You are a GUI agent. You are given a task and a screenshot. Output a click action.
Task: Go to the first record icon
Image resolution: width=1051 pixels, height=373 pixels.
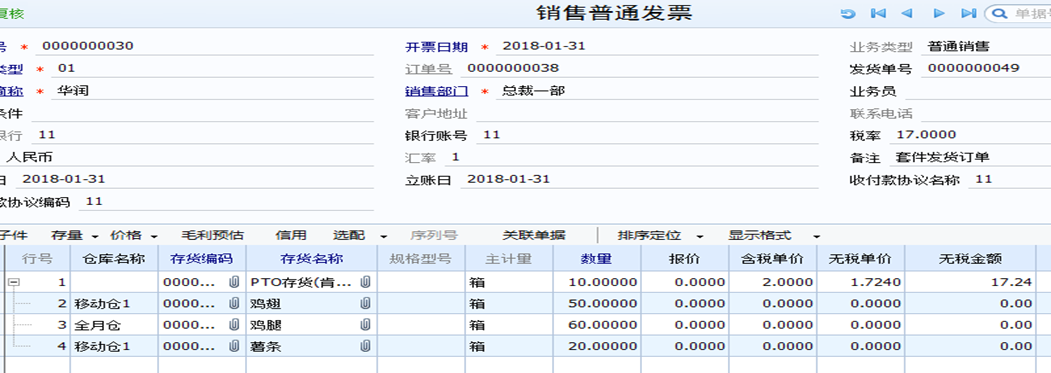tap(878, 13)
